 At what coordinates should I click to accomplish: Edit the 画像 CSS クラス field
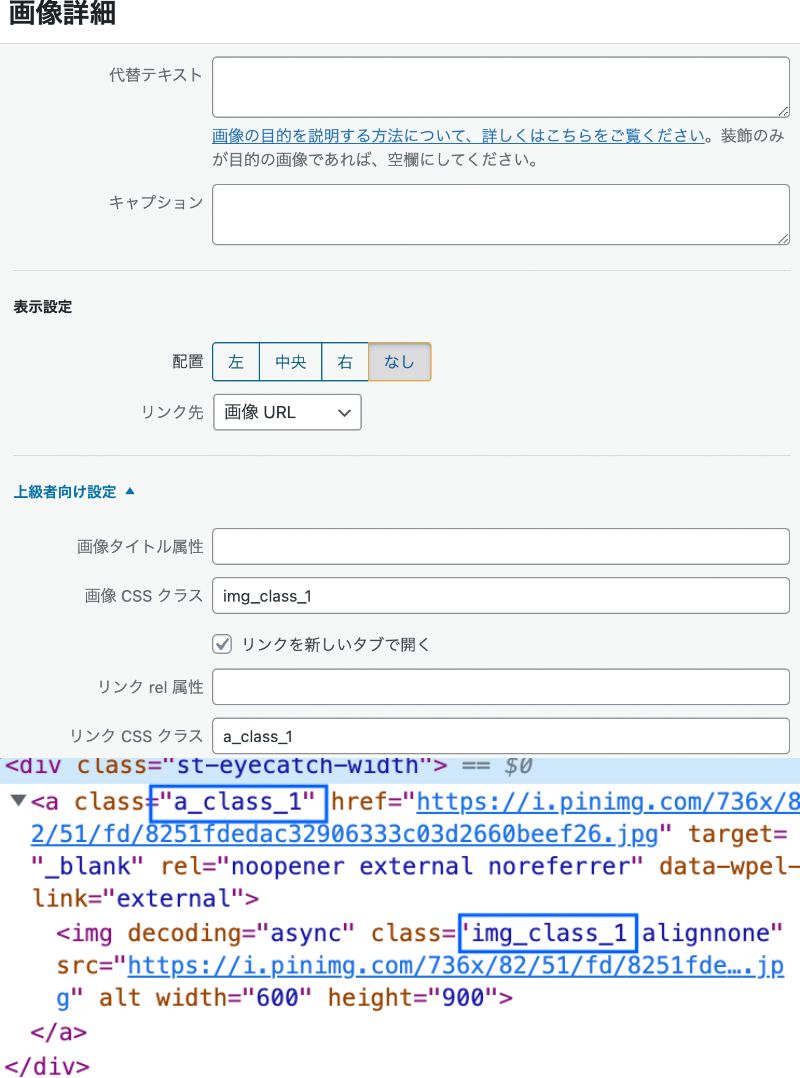pos(500,594)
